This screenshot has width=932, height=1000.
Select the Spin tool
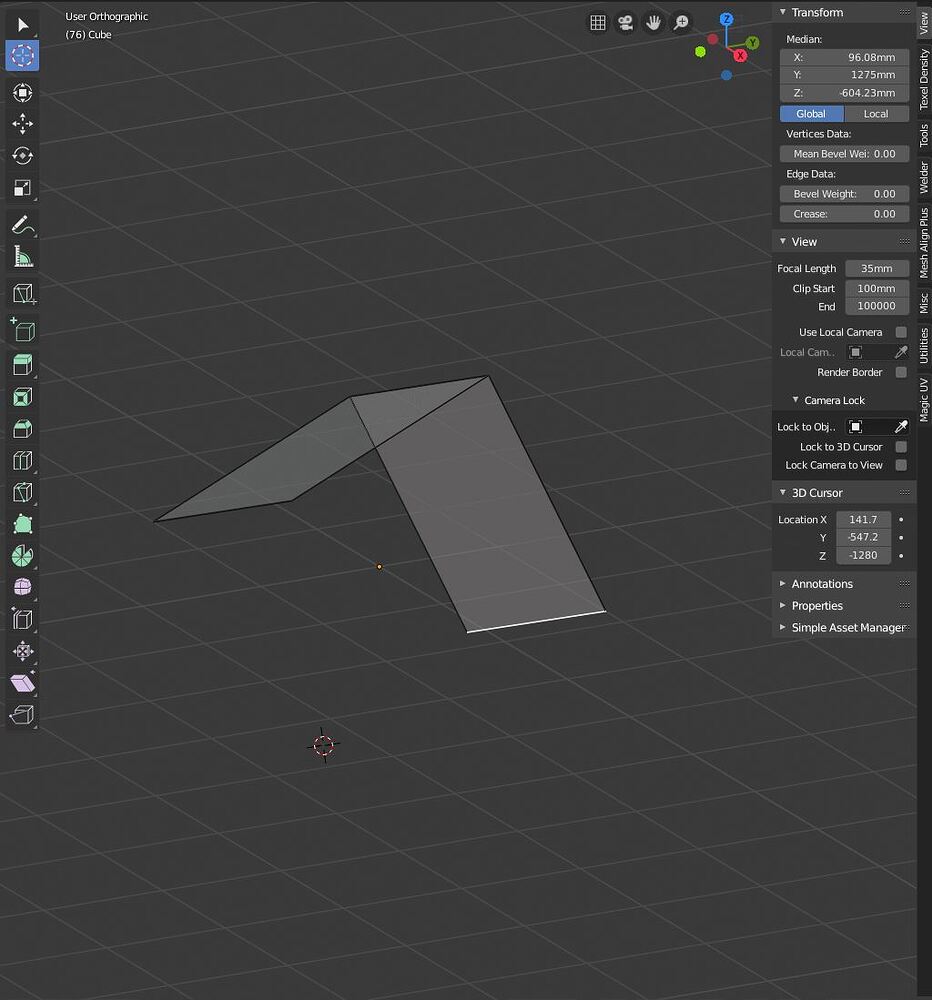coord(22,556)
